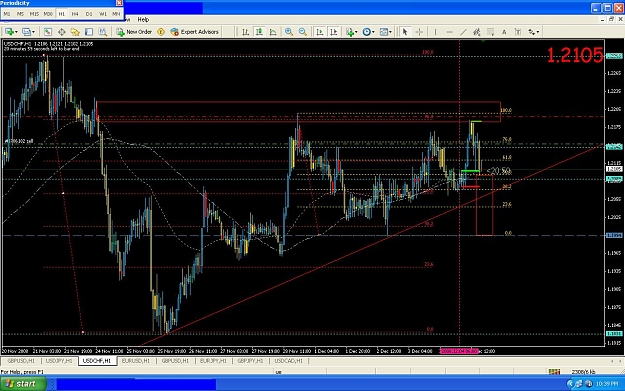
Task: Toggle the Data Window icon
Action: 62,32
